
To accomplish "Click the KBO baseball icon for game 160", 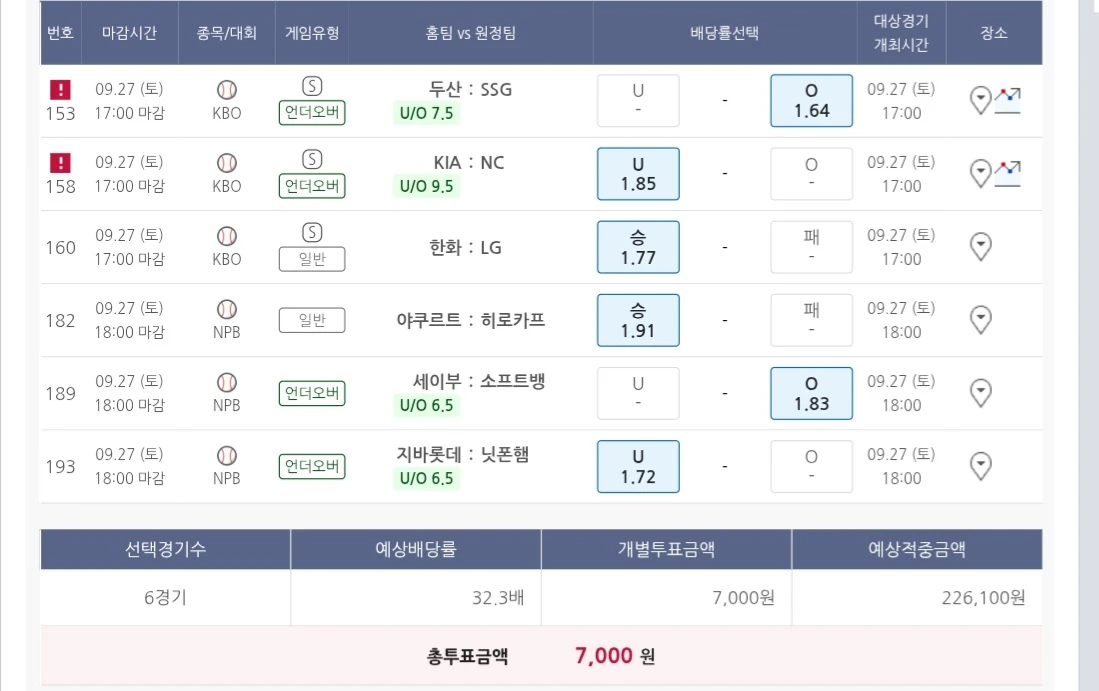I will [227, 236].
